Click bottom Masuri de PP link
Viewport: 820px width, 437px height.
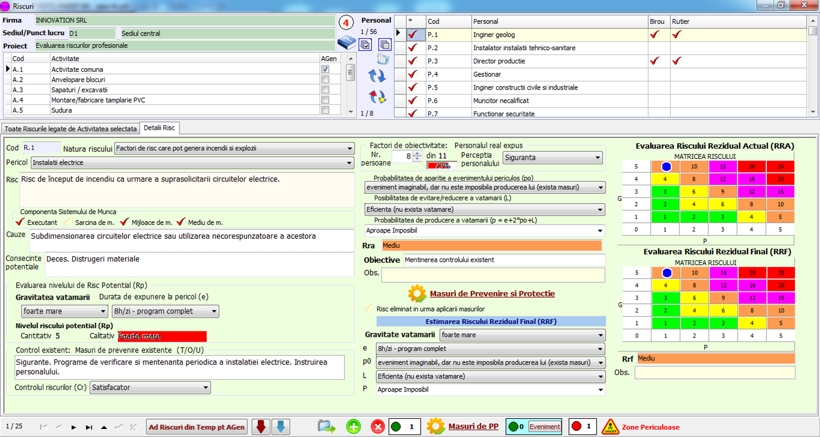coord(473,427)
